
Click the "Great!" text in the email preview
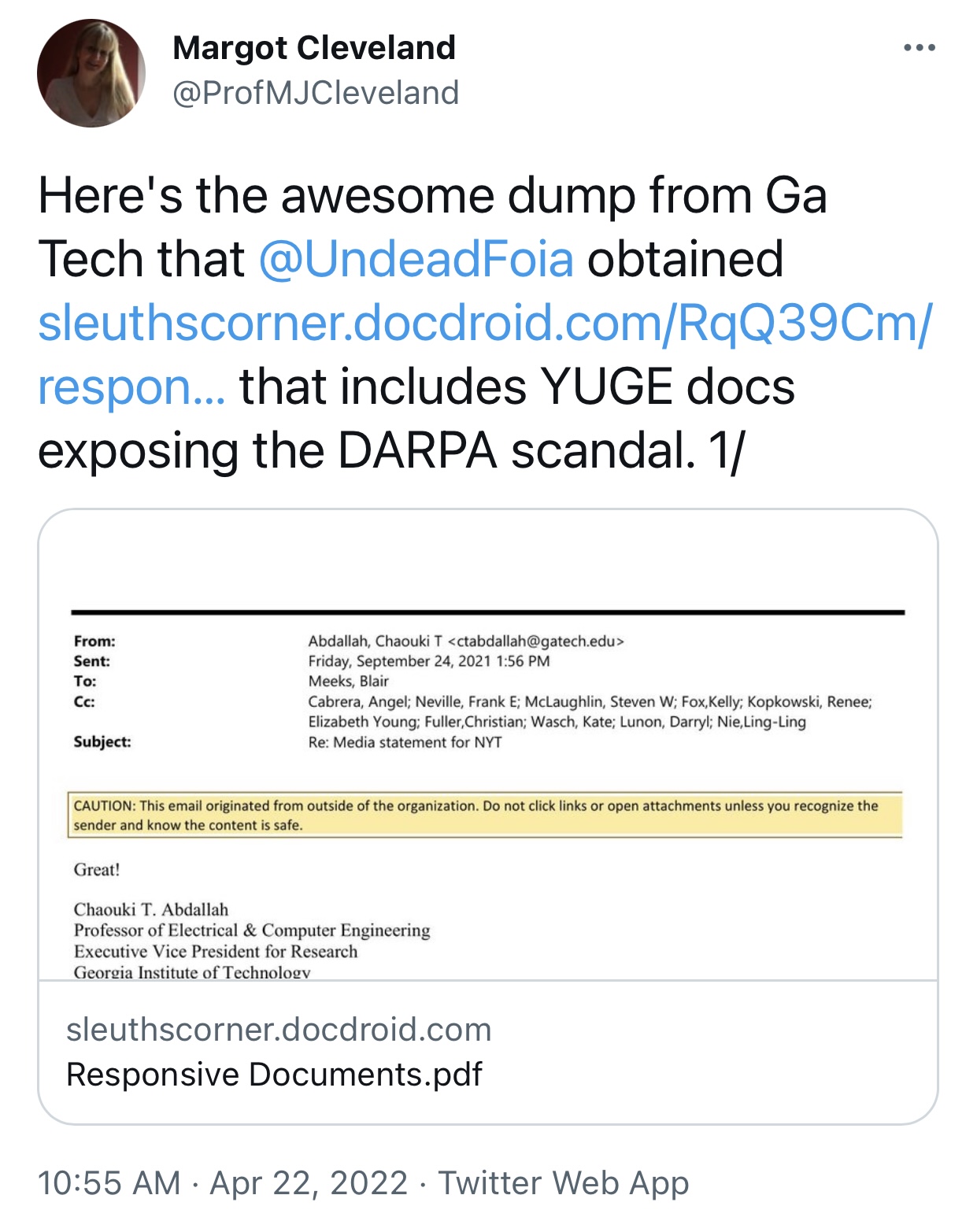pyautogui.click(x=97, y=869)
